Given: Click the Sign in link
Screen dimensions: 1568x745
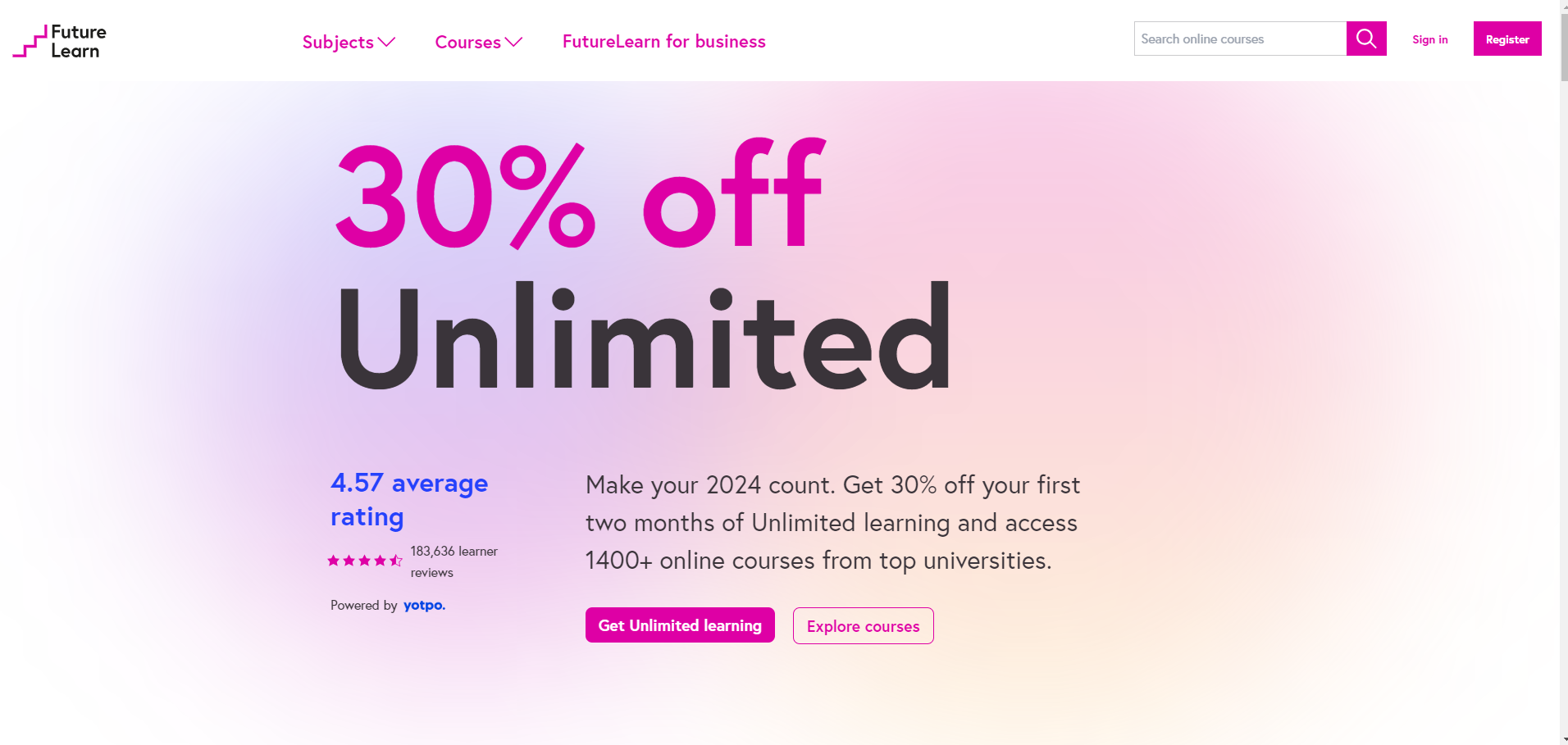Looking at the screenshot, I should coord(1429,39).
